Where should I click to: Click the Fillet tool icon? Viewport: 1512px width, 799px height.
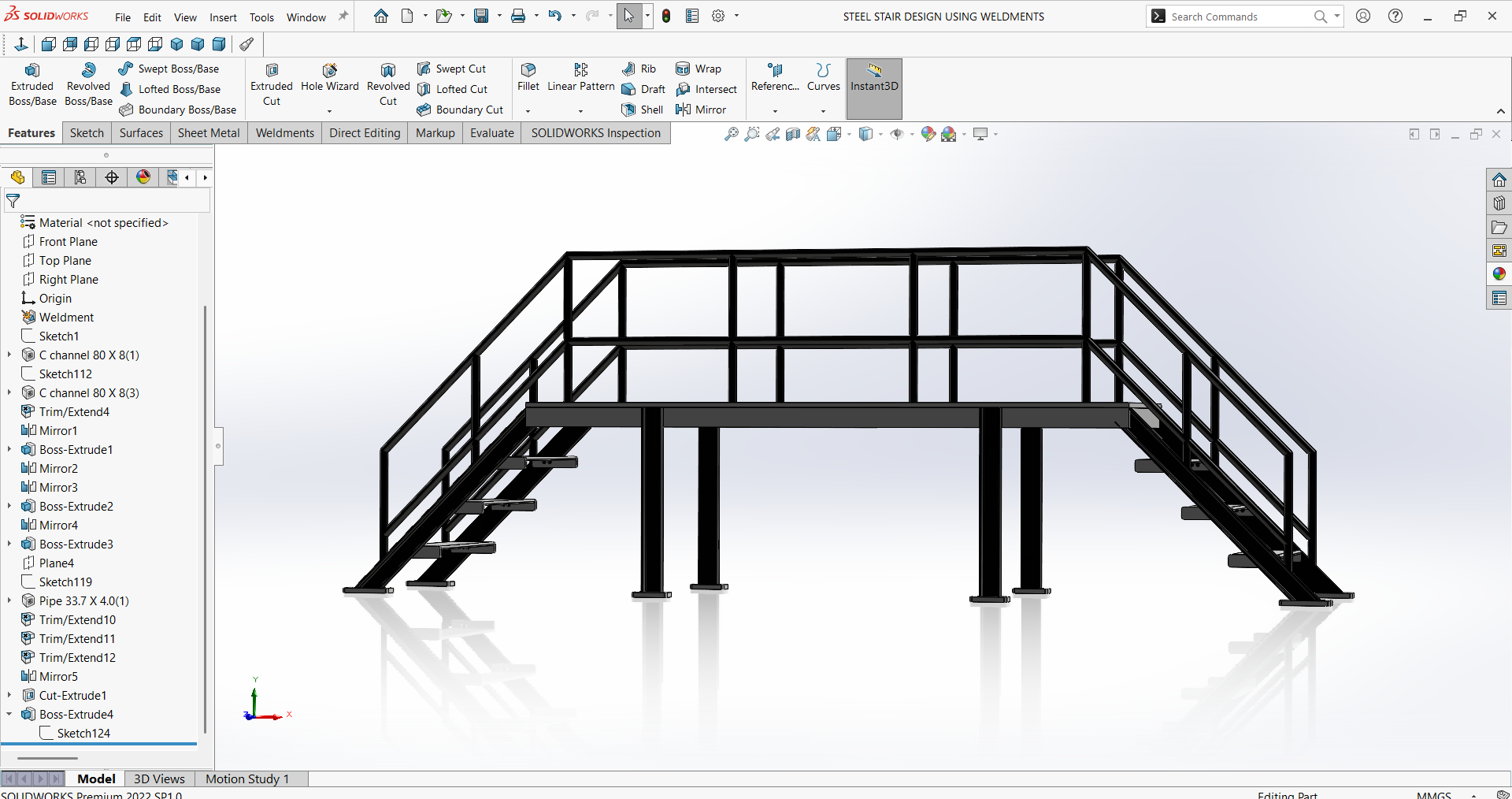tap(528, 70)
